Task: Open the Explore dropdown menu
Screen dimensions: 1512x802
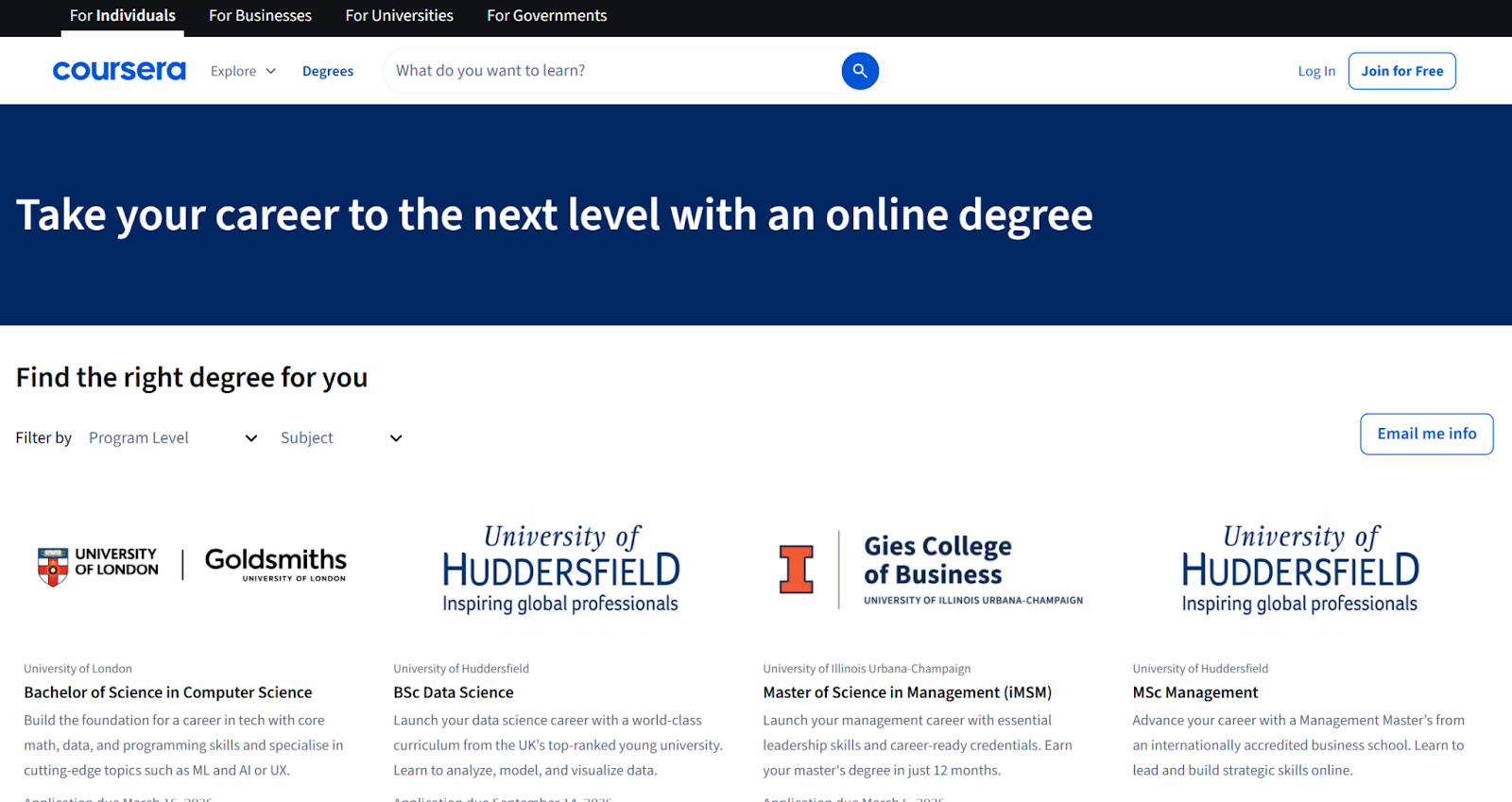Action: 243,71
